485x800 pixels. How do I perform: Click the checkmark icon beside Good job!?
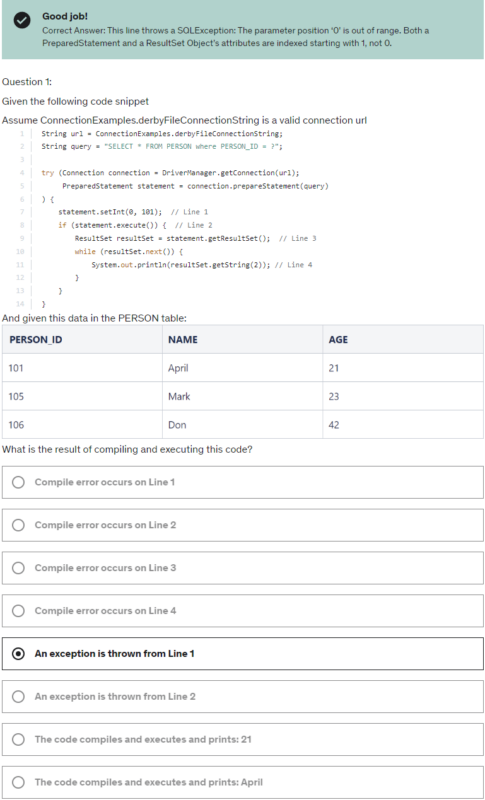(21, 21)
